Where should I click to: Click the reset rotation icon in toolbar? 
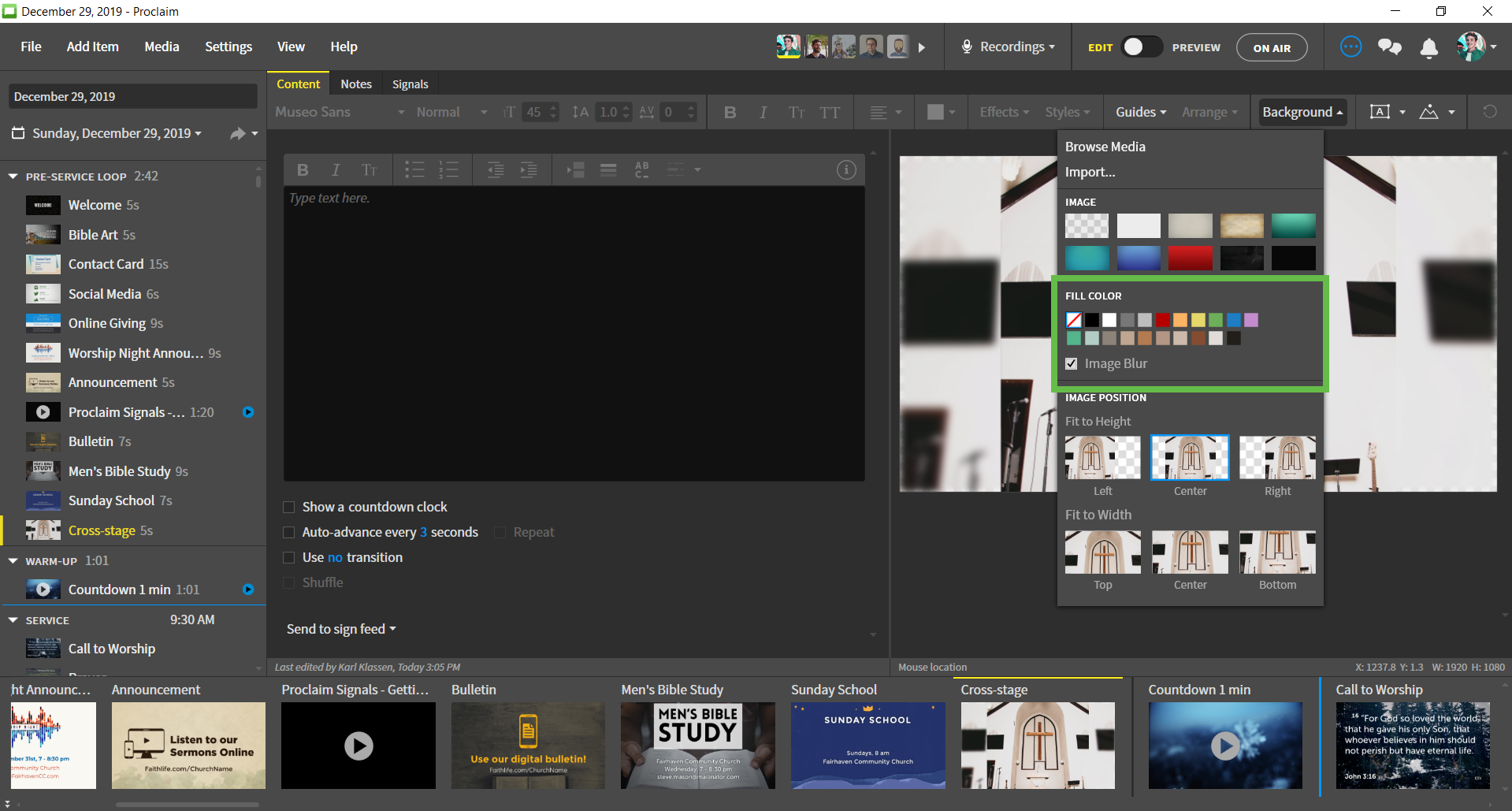pyautogui.click(x=1489, y=112)
